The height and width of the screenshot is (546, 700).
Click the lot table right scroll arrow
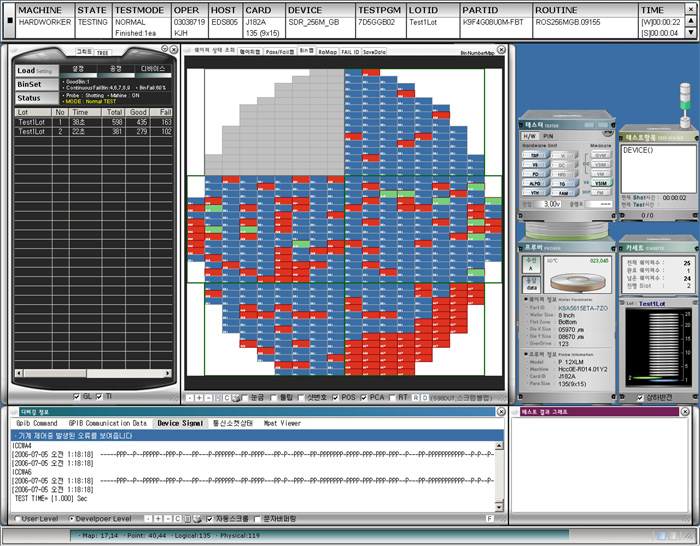click(168, 373)
